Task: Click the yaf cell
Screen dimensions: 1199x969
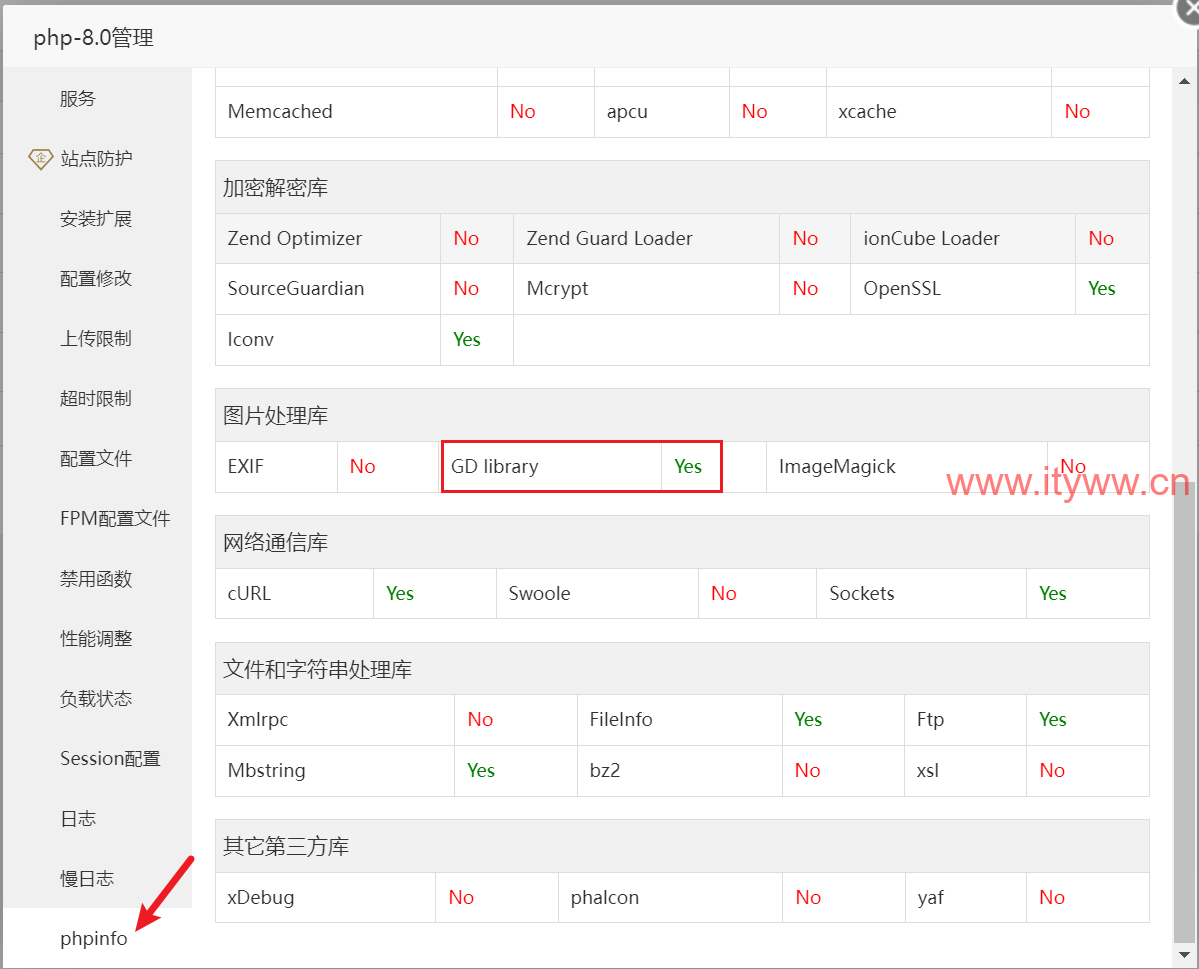Action: [x=967, y=897]
